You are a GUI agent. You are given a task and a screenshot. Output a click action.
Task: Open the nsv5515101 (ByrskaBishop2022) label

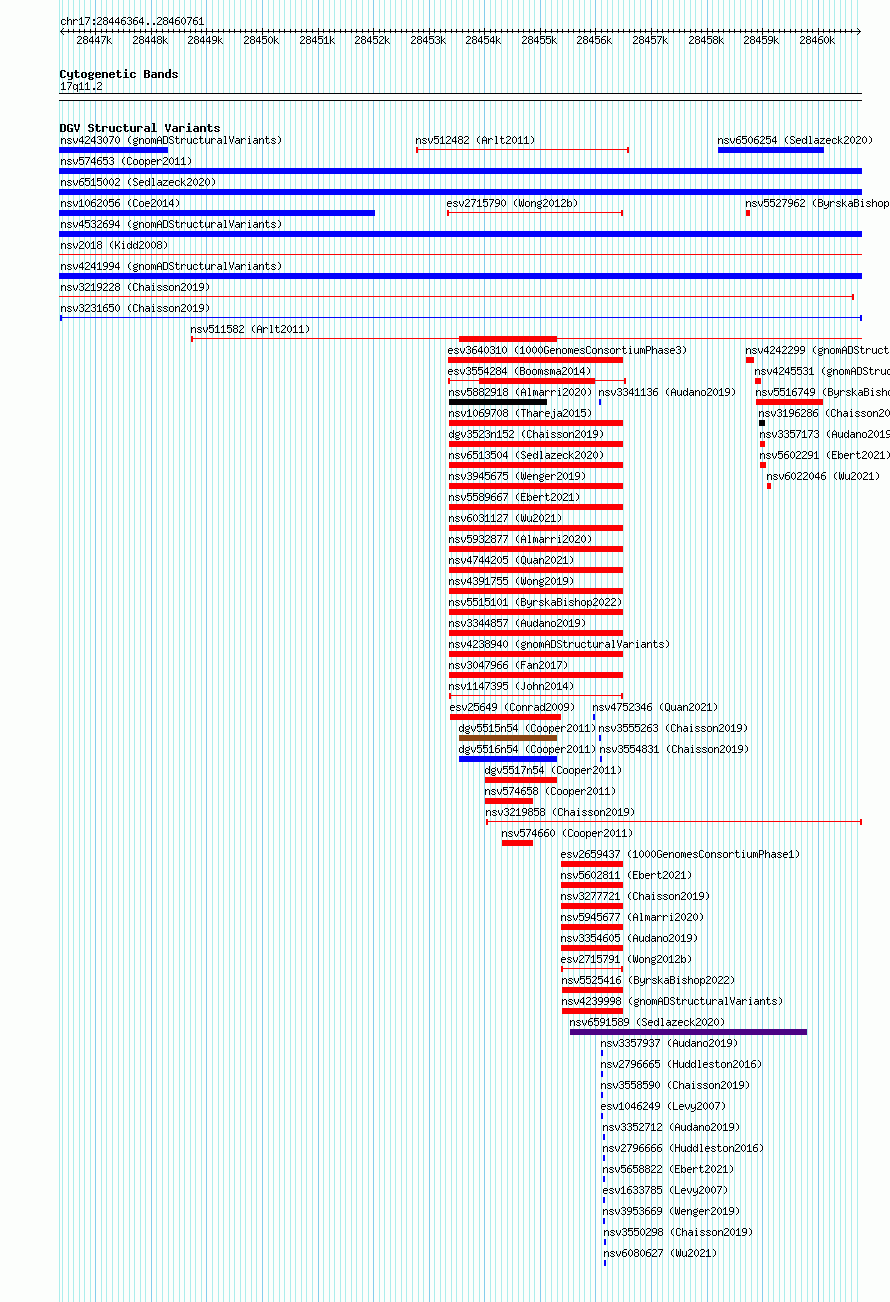click(535, 602)
